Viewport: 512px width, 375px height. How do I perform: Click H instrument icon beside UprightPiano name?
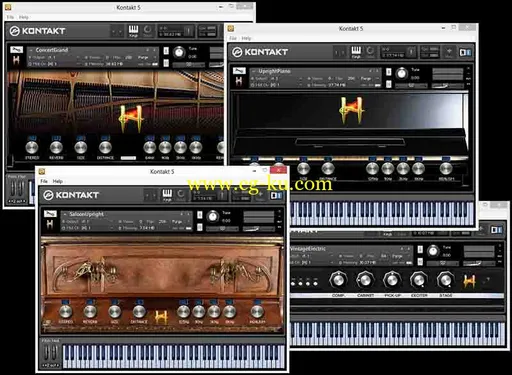pos(239,81)
